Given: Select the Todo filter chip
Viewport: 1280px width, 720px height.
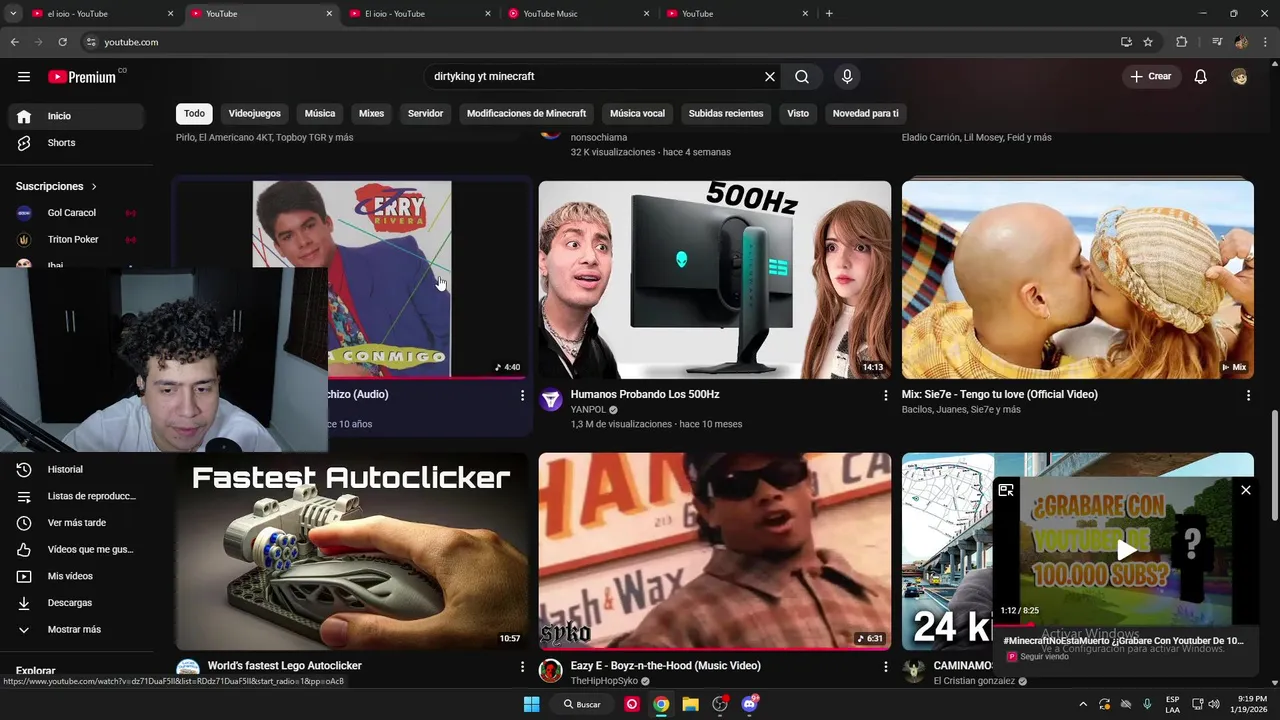Looking at the screenshot, I should [x=194, y=114].
